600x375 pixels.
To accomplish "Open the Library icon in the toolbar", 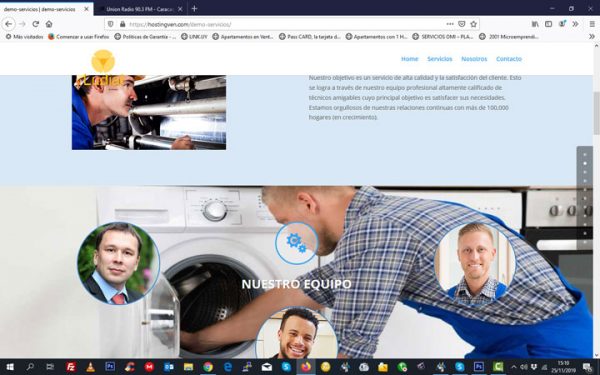I will tap(535, 24).
